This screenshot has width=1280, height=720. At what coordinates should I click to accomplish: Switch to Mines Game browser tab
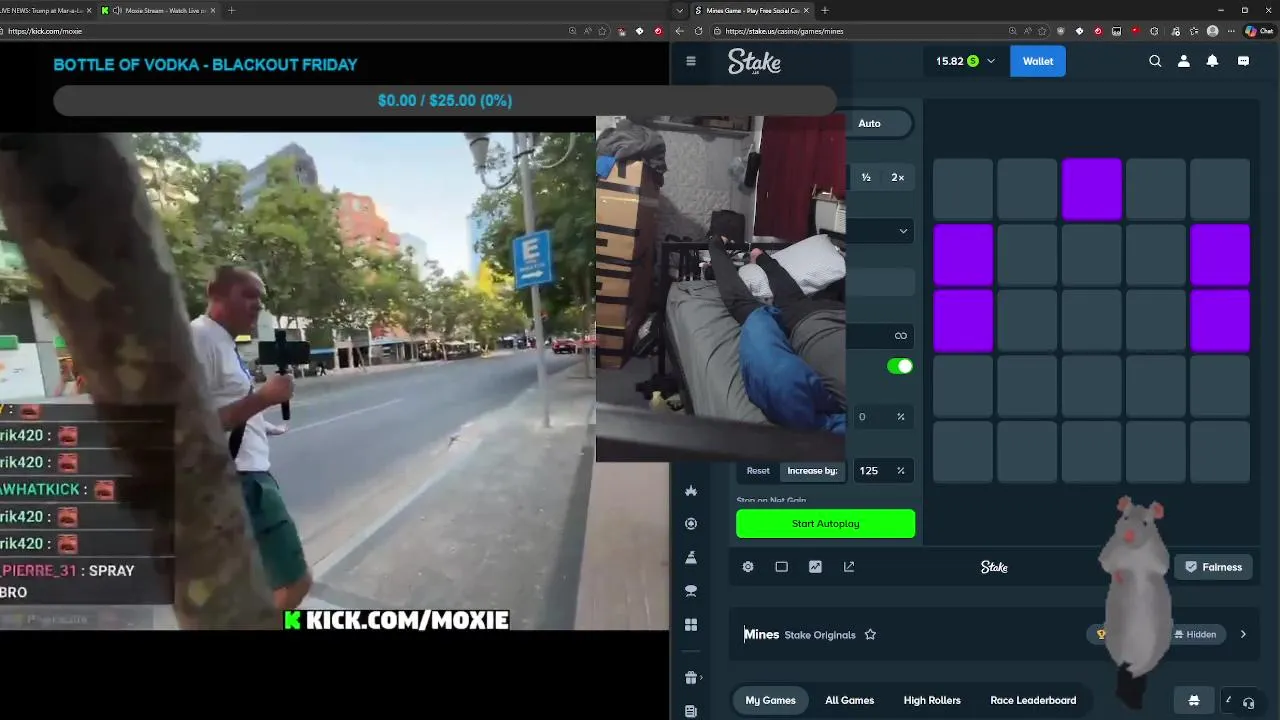pos(751,10)
